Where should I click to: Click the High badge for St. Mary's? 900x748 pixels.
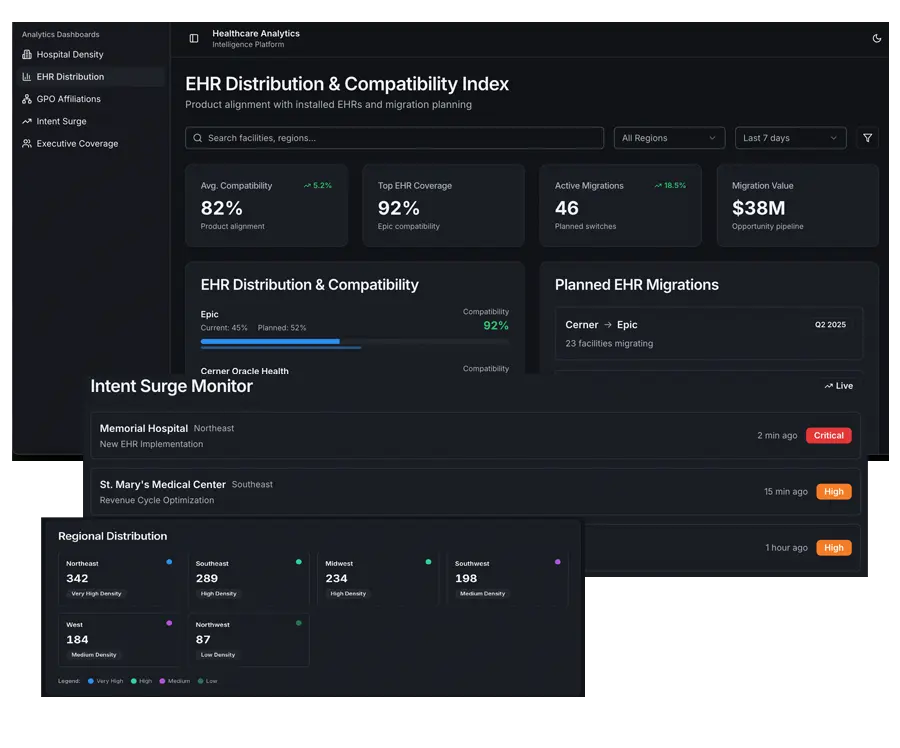coord(833,492)
